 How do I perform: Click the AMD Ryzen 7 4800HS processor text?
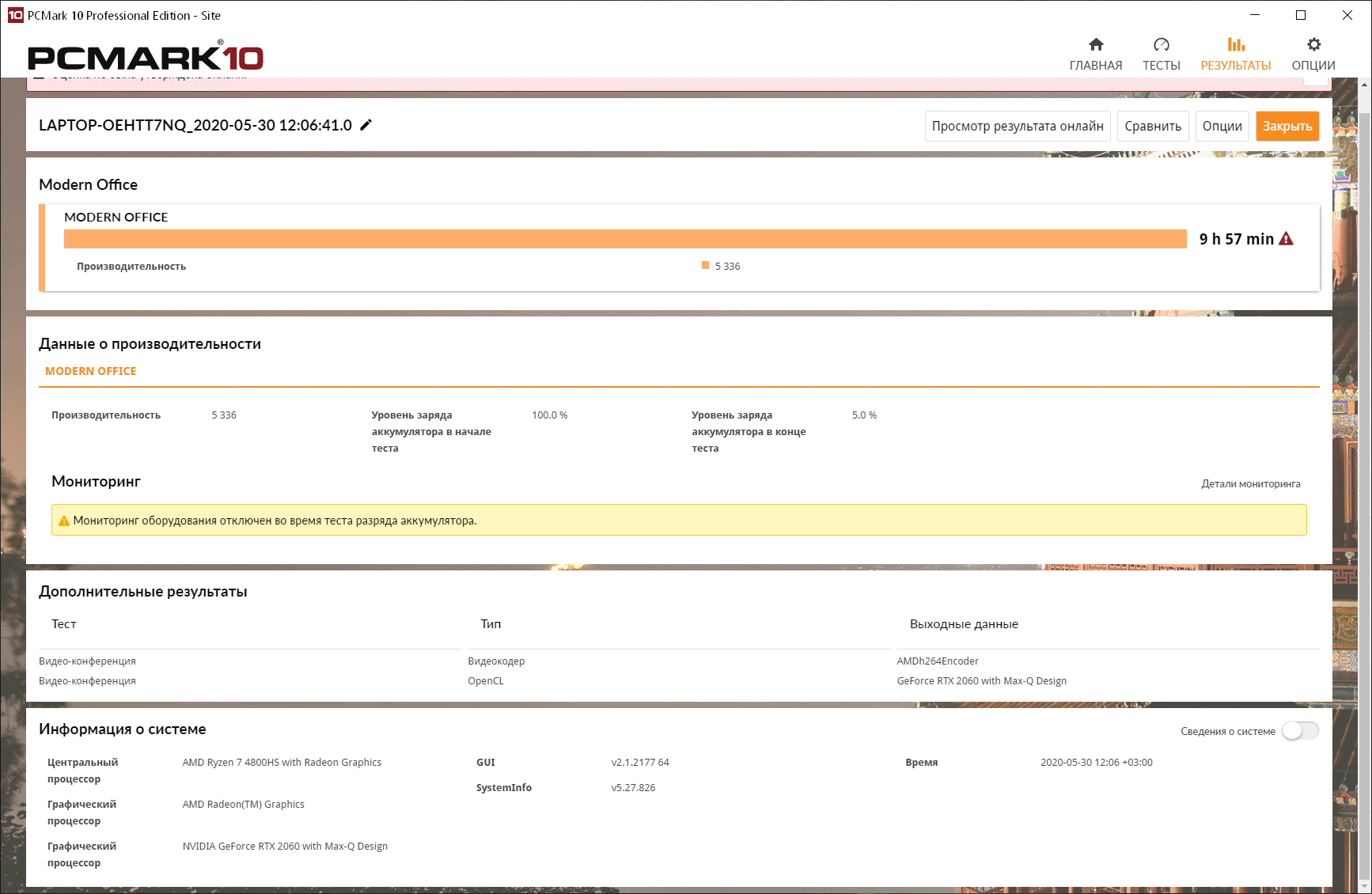[282, 763]
